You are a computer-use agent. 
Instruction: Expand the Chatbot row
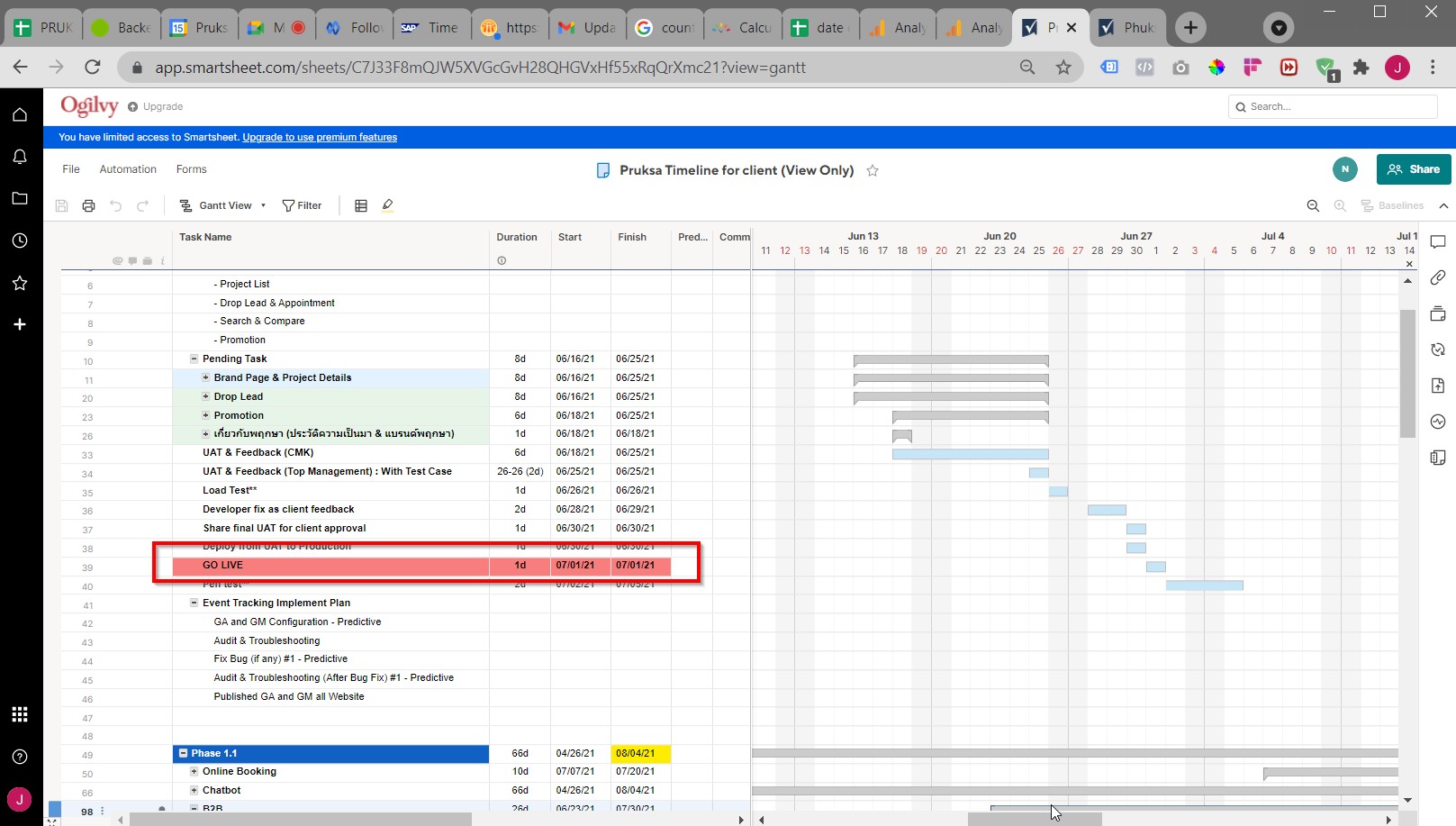(x=194, y=790)
